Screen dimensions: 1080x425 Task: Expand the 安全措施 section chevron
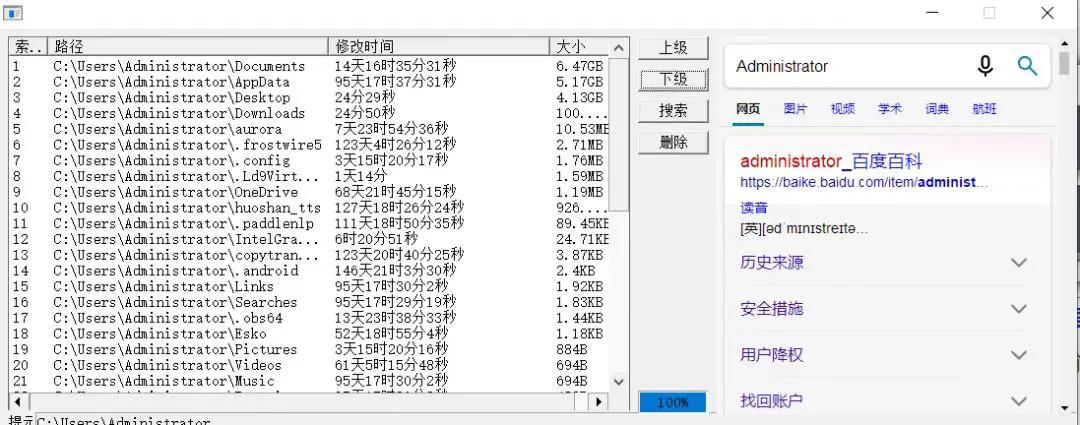click(1019, 309)
